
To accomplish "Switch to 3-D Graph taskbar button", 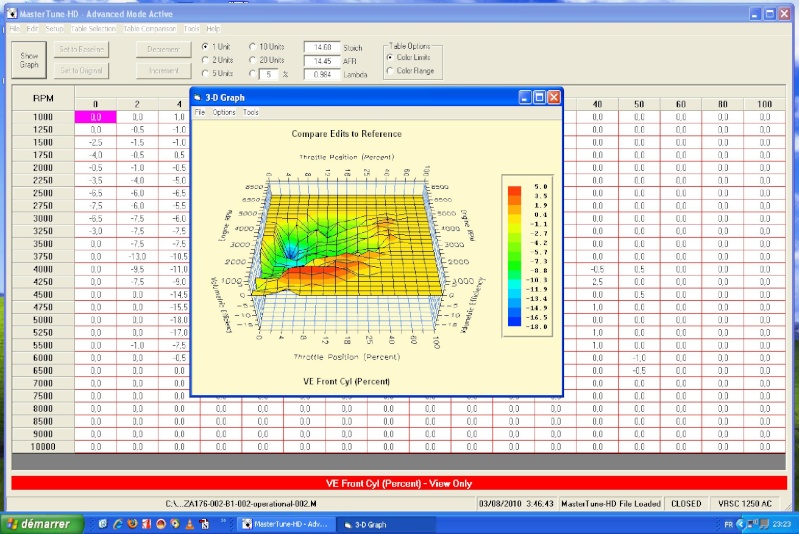I will pyautogui.click(x=386, y=524).
